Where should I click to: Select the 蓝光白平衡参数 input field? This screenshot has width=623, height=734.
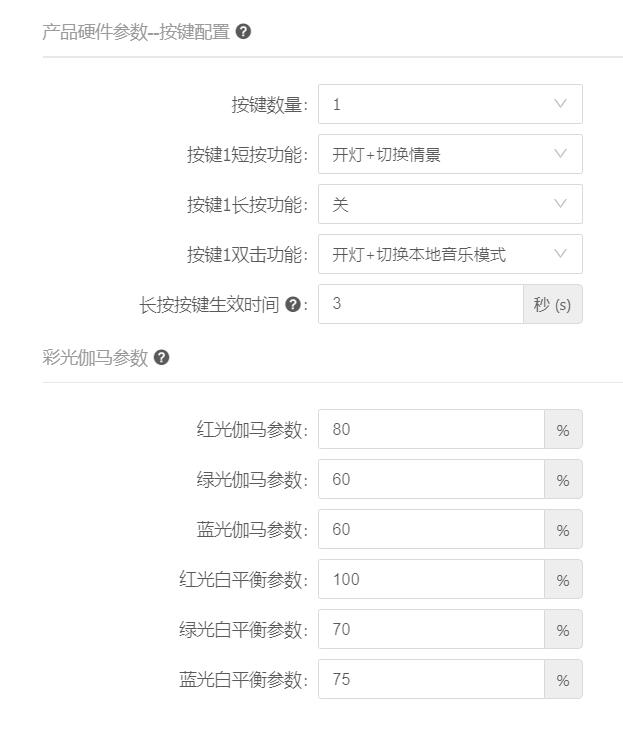pos(431,679)
